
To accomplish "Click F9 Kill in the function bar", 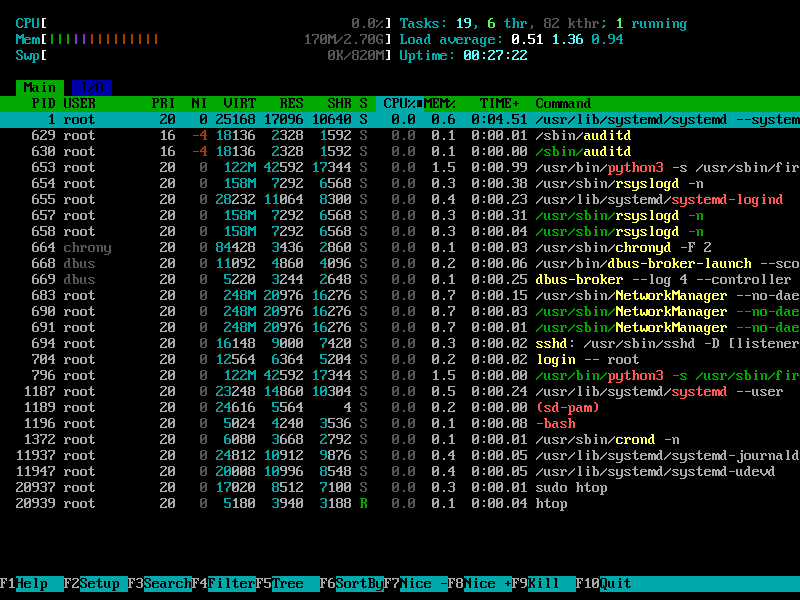I will point(543,584).
